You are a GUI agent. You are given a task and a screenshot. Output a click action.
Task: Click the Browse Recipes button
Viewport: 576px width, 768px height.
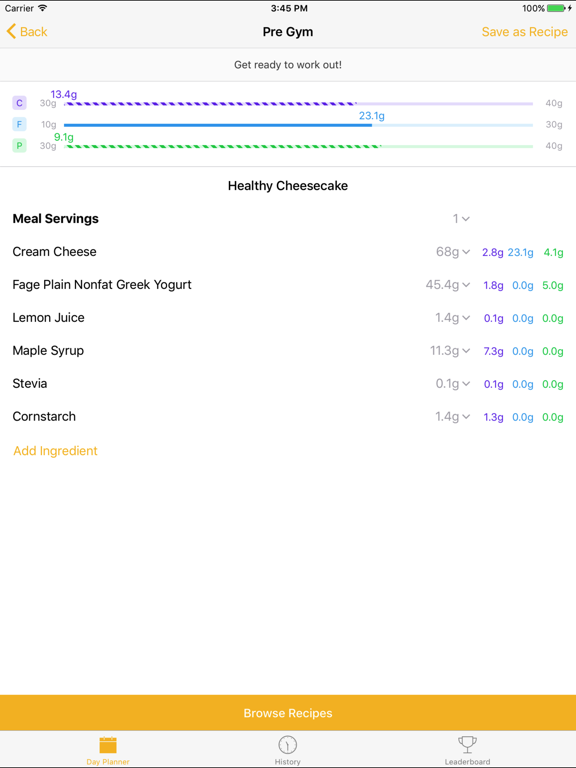click(x=288, y=713)
